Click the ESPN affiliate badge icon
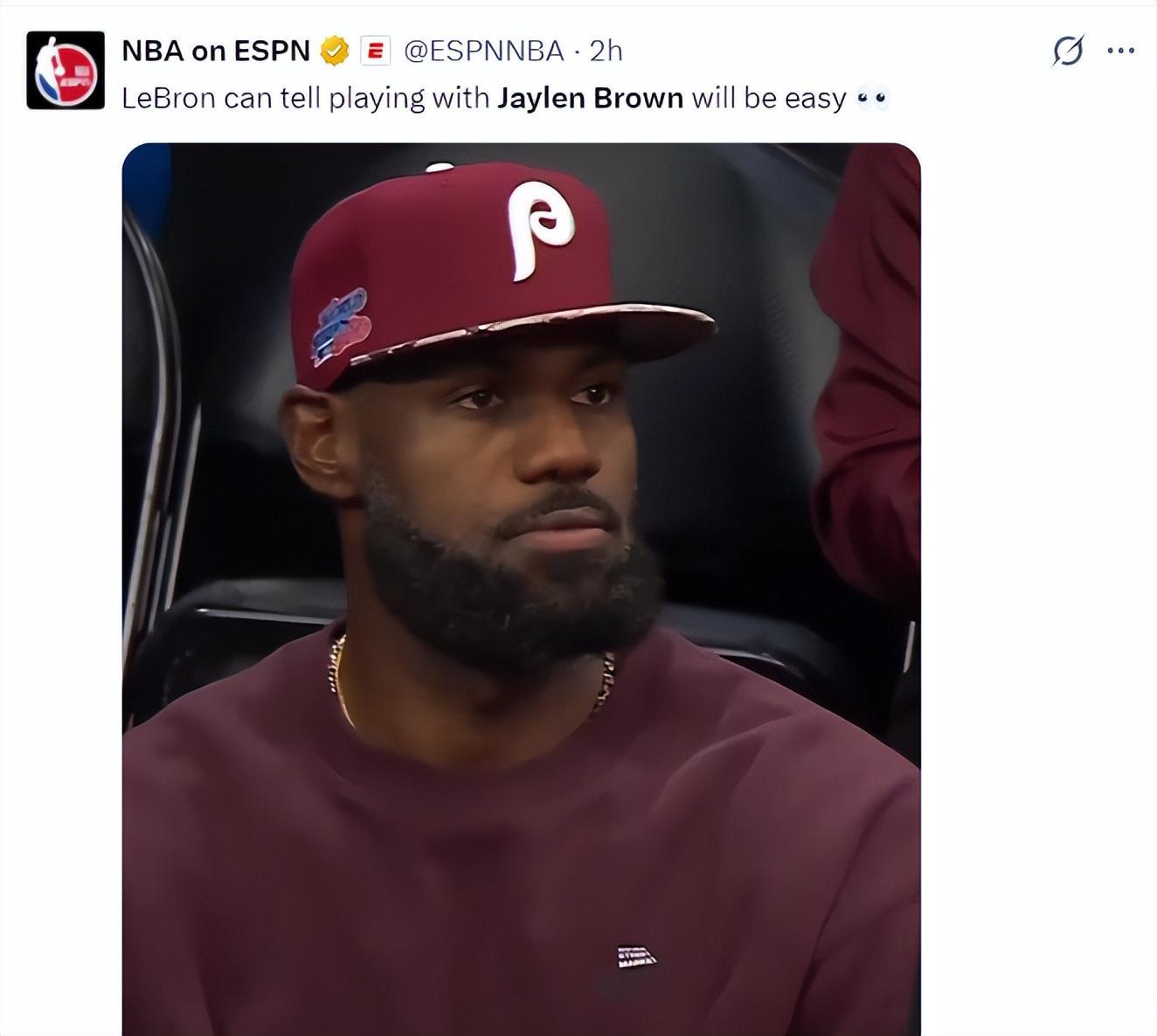This screenshot has width=1157, height=1036. [x=375, y=51]
